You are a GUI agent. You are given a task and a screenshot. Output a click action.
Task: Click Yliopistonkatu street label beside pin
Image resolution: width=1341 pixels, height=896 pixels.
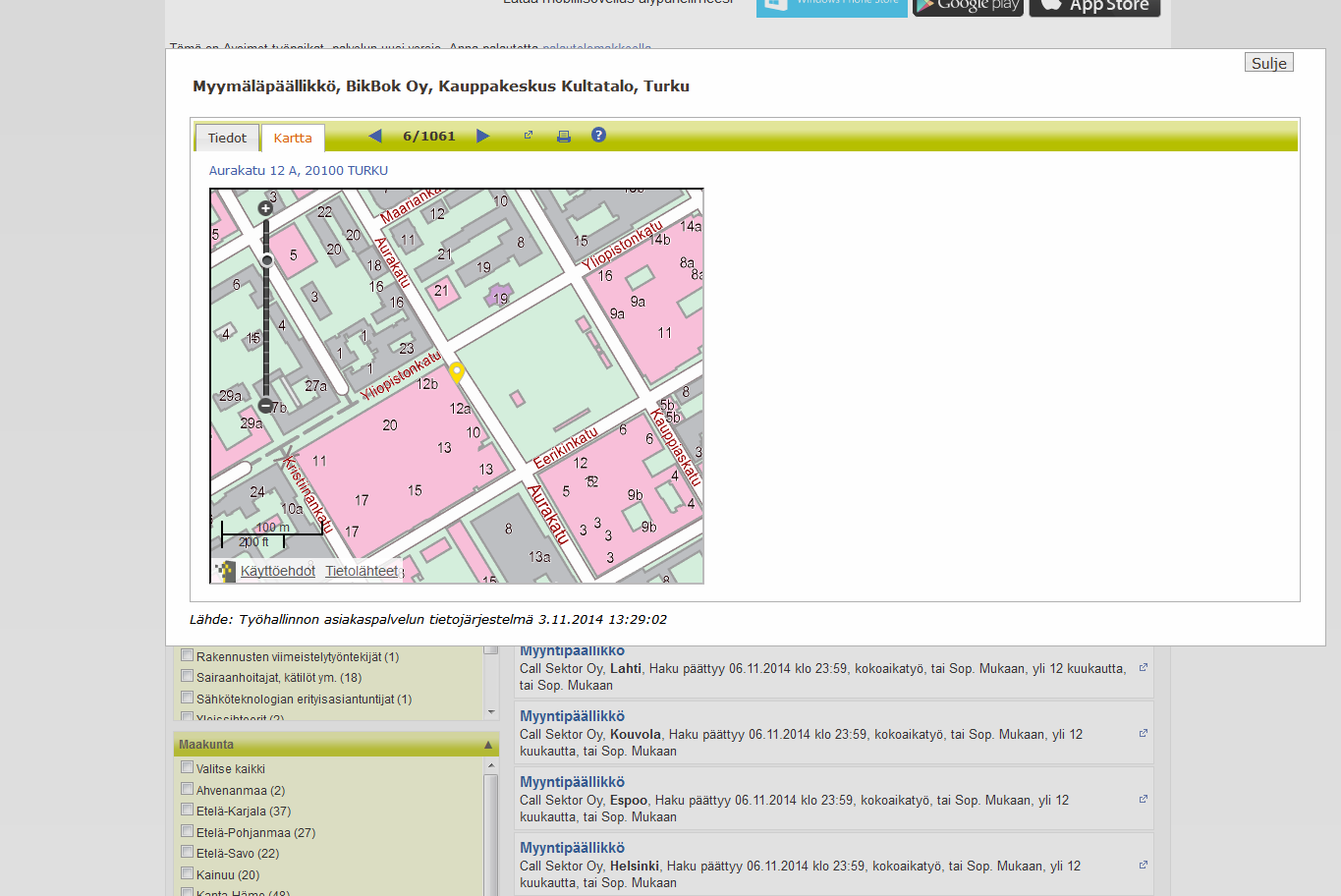tap(401, 376)
